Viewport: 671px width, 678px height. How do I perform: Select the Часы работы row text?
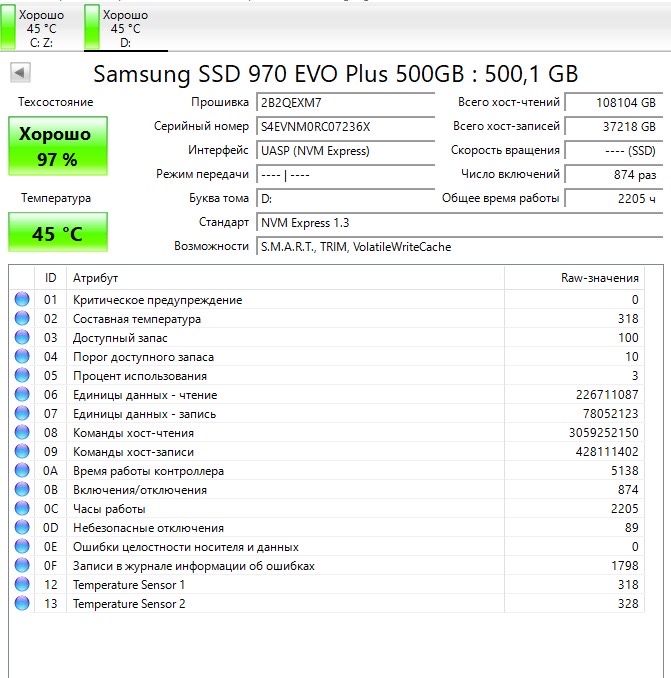[109, 509]
